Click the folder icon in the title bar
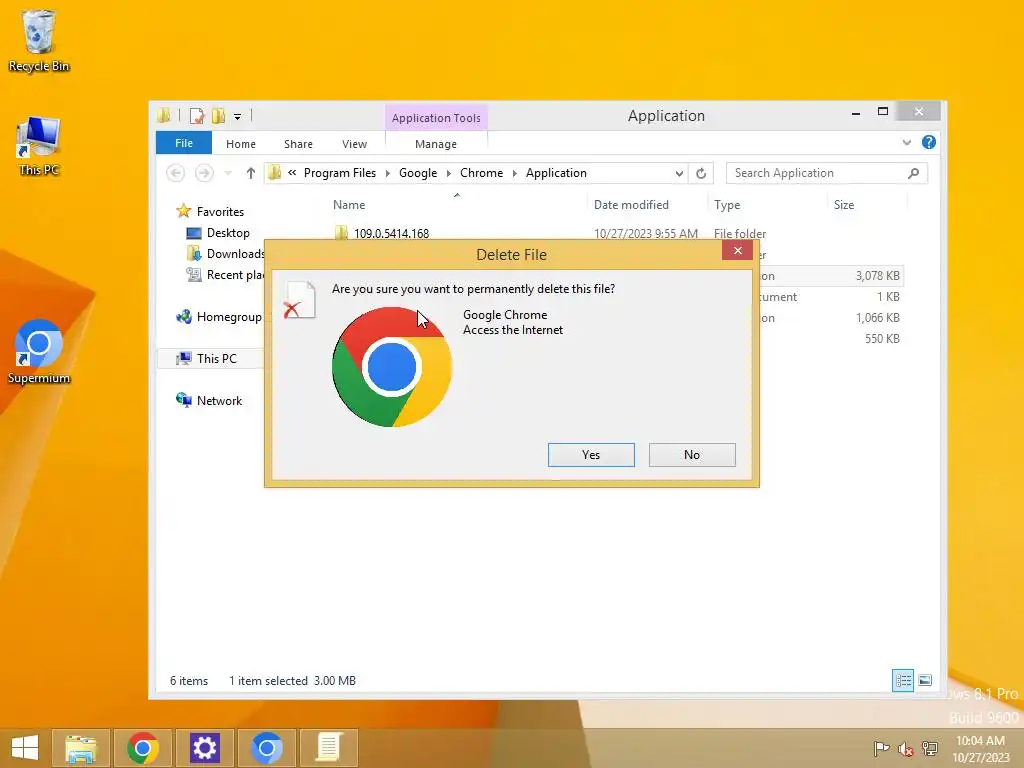The height and width of the screenshot is (768, 1024). (163, 116)
